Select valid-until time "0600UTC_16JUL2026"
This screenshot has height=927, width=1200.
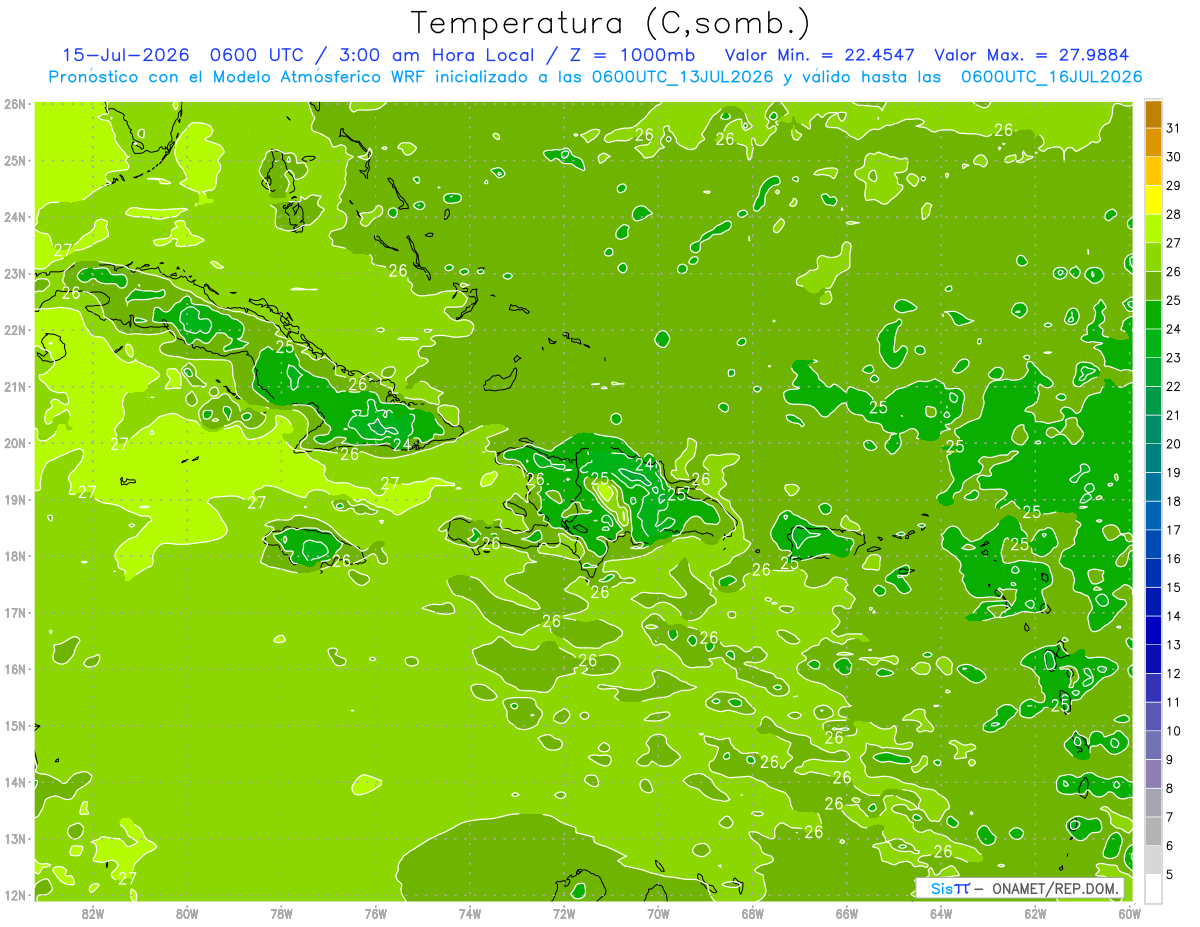pyautogui.click(x=1051, y=77)
